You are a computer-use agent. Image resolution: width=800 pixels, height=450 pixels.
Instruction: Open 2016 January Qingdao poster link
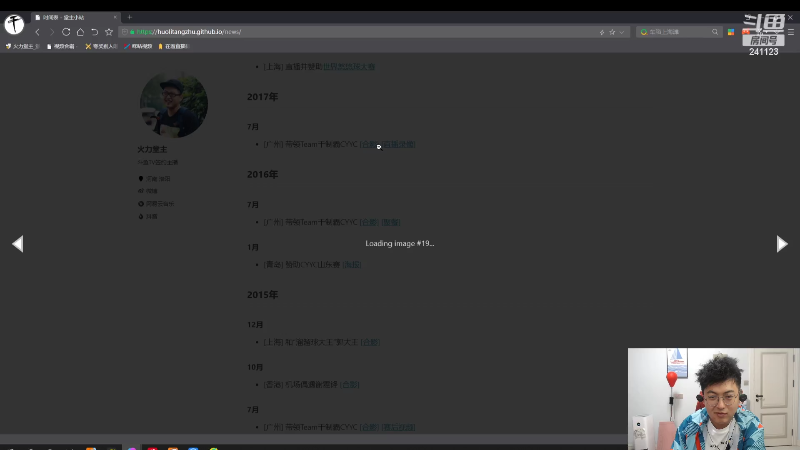352,265
